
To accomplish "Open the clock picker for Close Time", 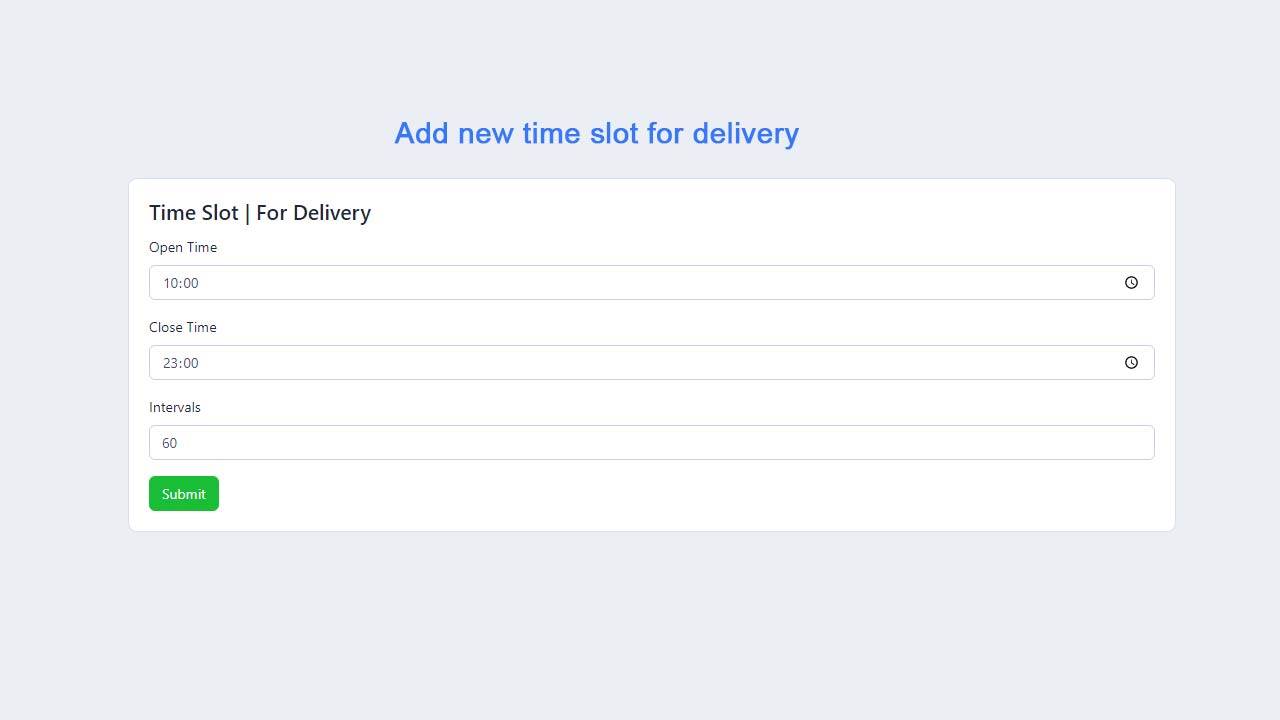I will [x=1131, y=363].
